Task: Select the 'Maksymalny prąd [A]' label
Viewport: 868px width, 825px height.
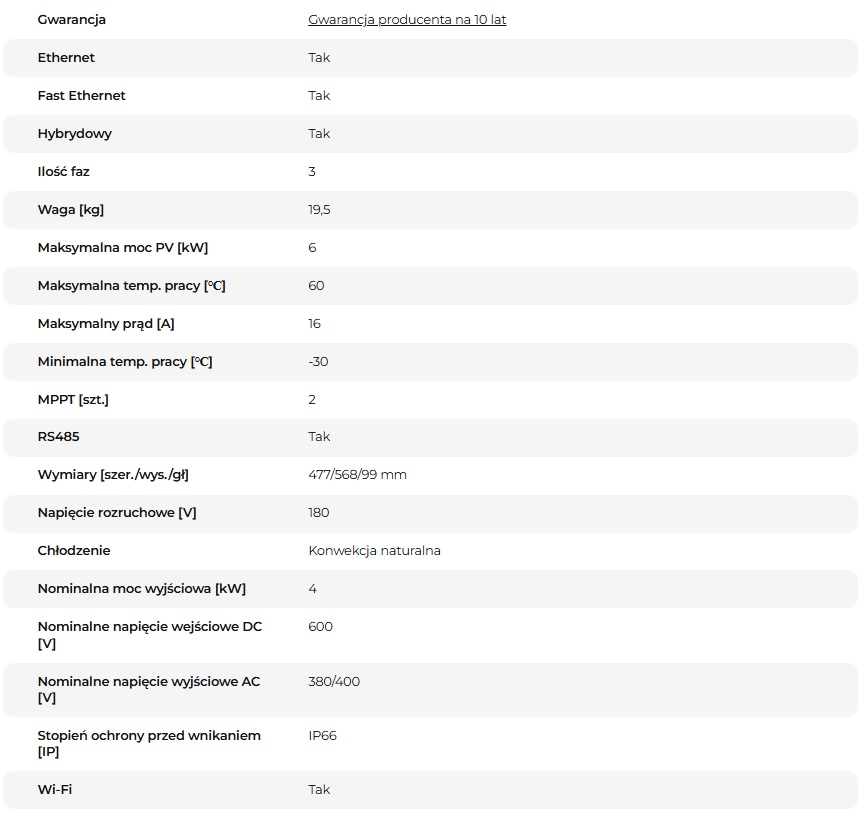Action: point(106,324)
